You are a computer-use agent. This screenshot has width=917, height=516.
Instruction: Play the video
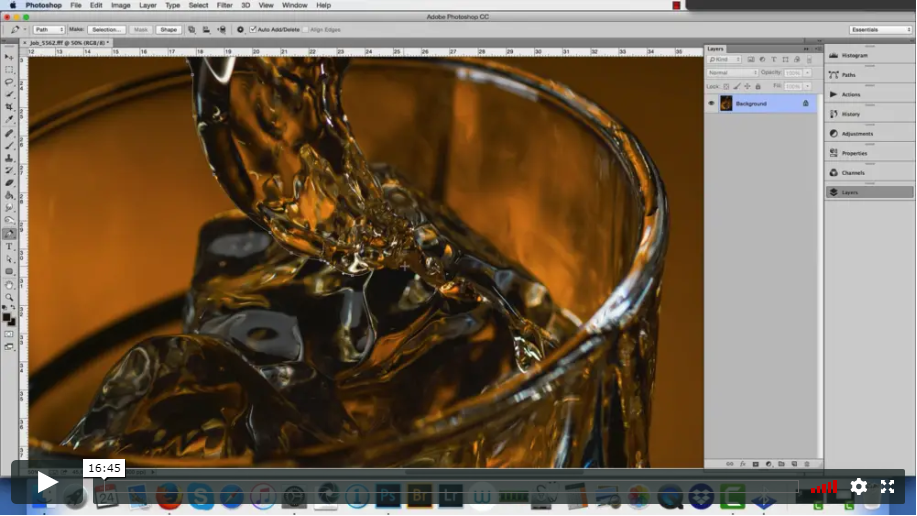pyautogui.click(x=47, y=483)
